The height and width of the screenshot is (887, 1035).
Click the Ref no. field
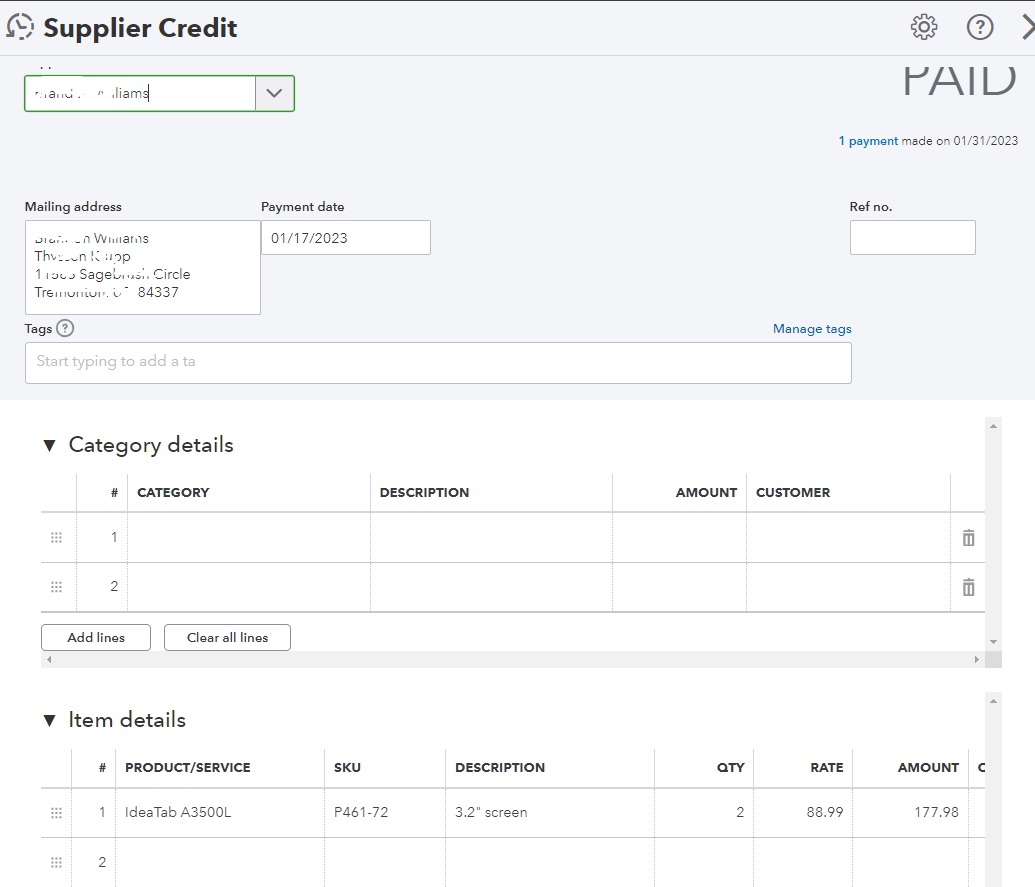pyautogui.click(x=912, y=238)
